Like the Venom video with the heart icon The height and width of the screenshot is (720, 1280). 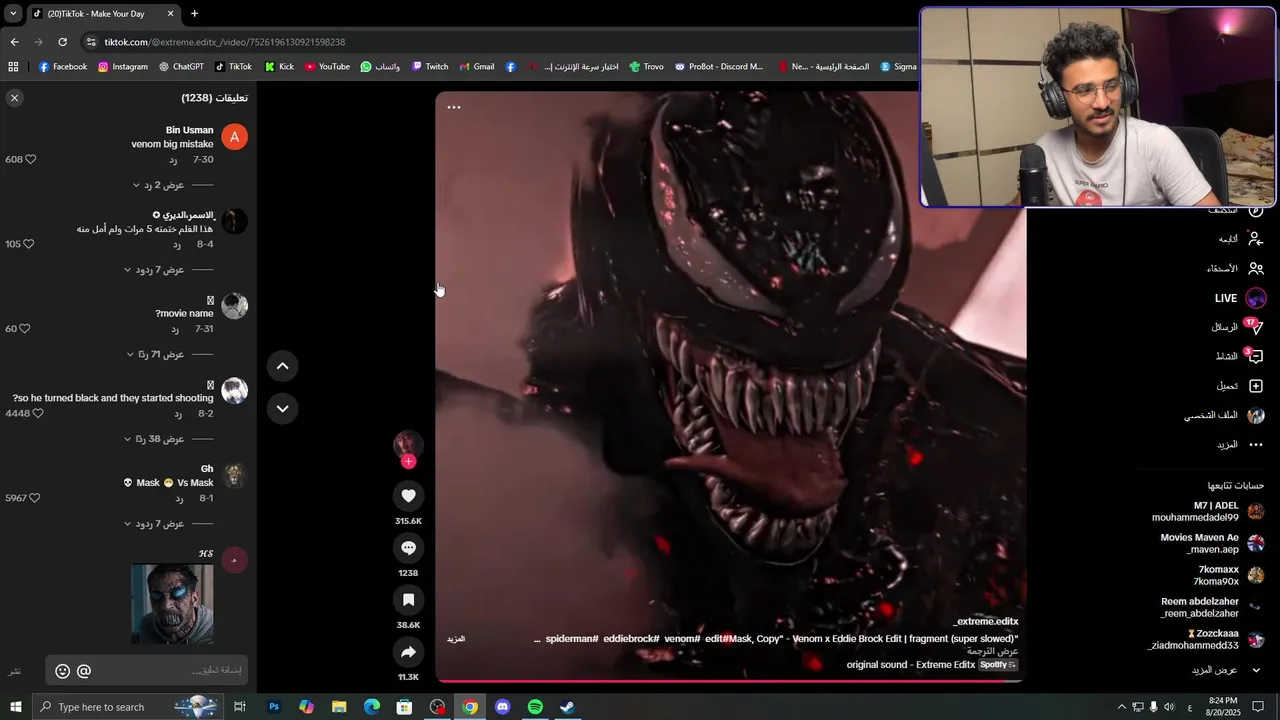tap(408, 496)
